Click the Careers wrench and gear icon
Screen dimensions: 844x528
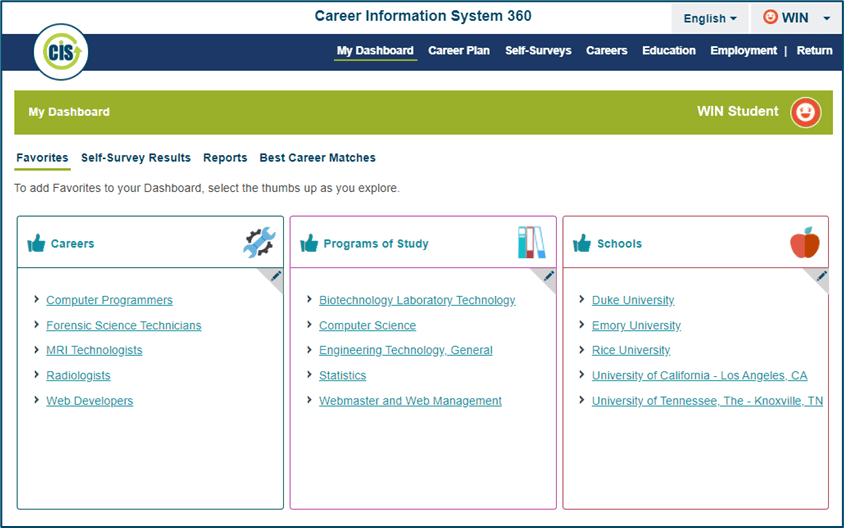[259, 243]
